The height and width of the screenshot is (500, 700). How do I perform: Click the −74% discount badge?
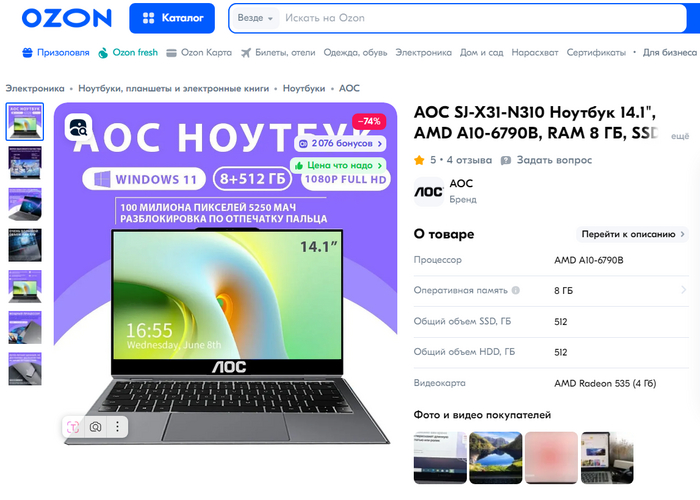pyautogui.click(x=369, y=121)
